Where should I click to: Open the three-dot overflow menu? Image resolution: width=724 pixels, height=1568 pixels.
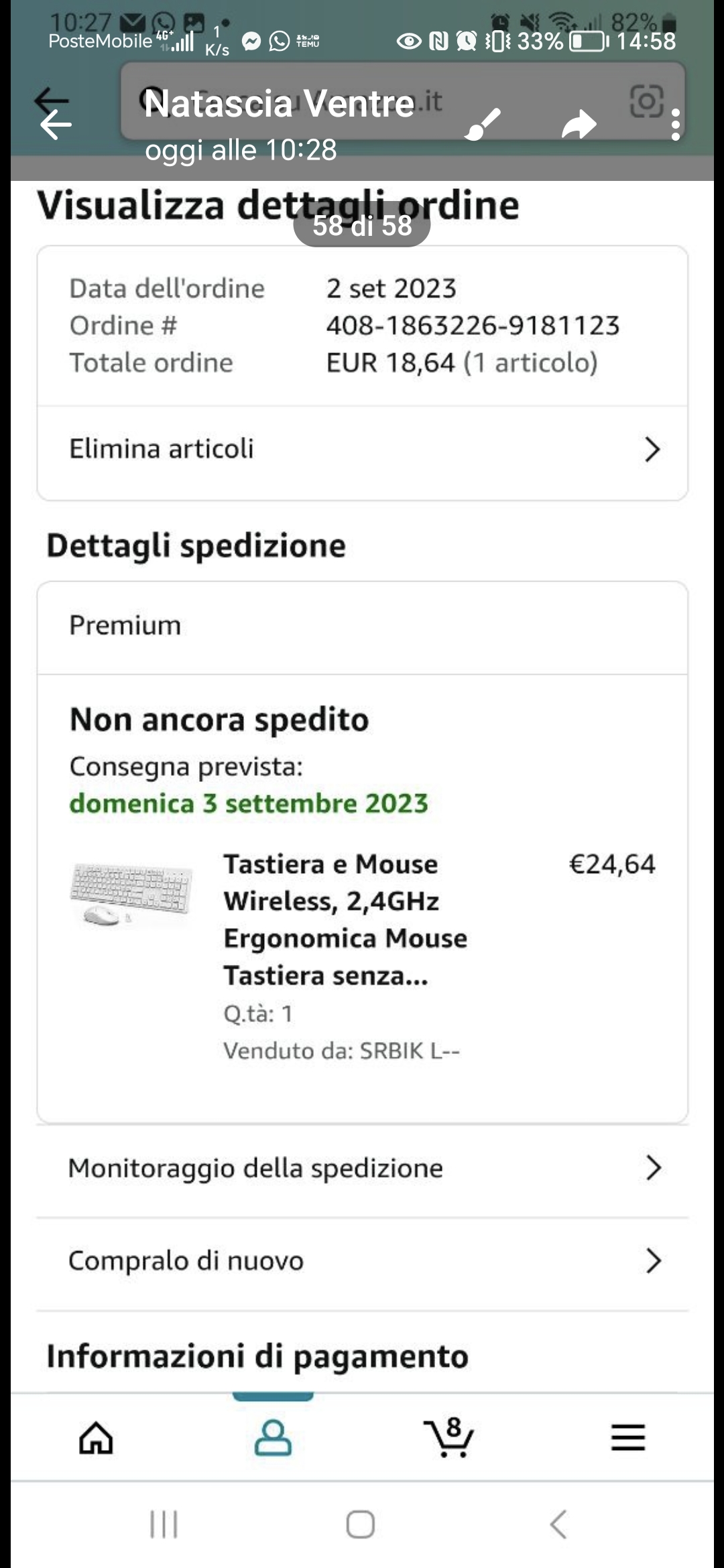click(675, 125)
